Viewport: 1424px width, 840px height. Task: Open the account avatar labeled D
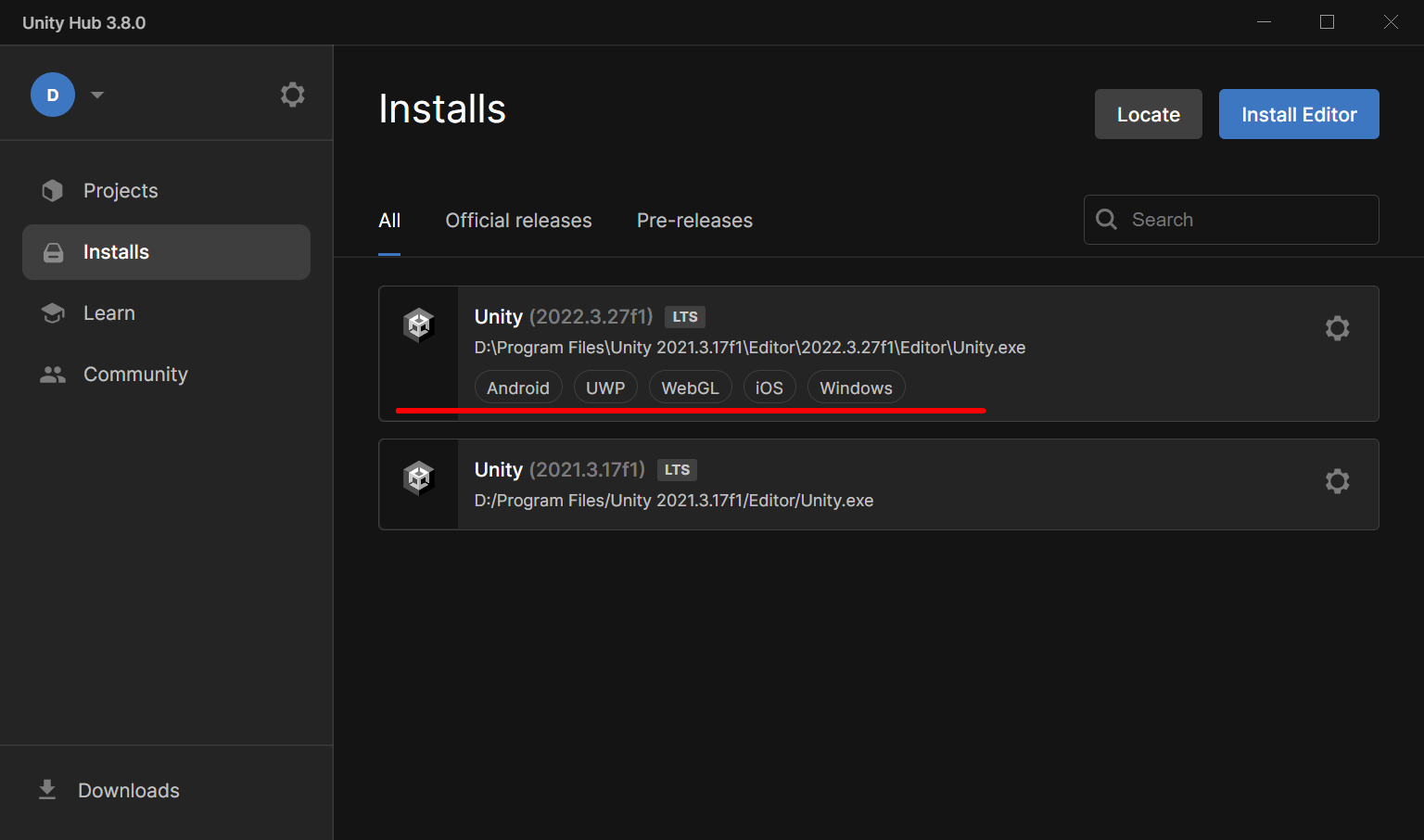pos(53,95)
